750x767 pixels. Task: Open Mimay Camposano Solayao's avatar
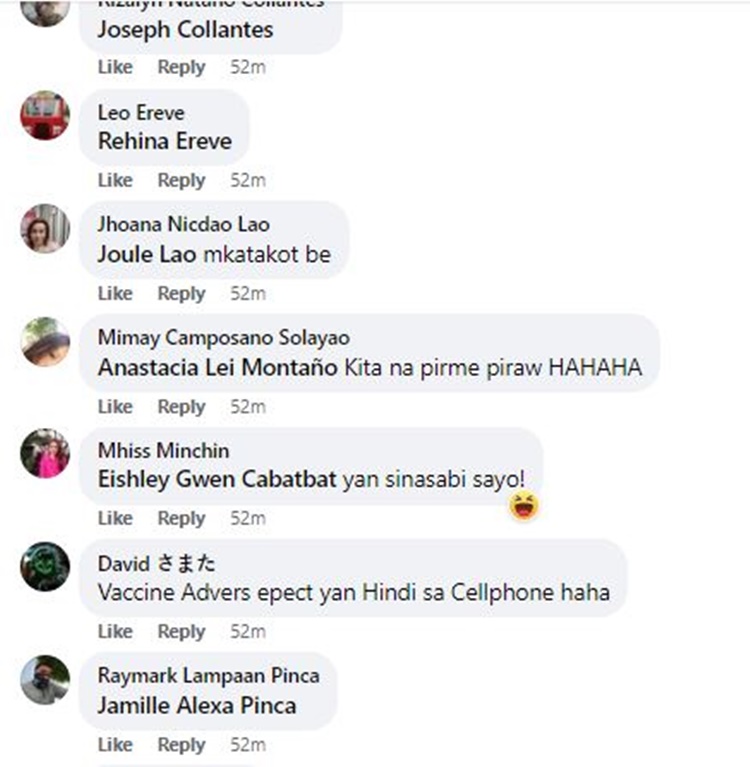pyautogui.click(x=45, y=341)
